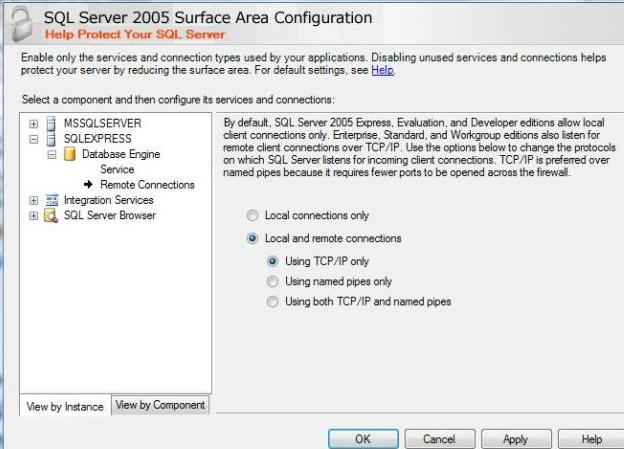Collapse the SQLEXPRESS tree node
This screenshot has width=624, height=449.
pos(34,139)
